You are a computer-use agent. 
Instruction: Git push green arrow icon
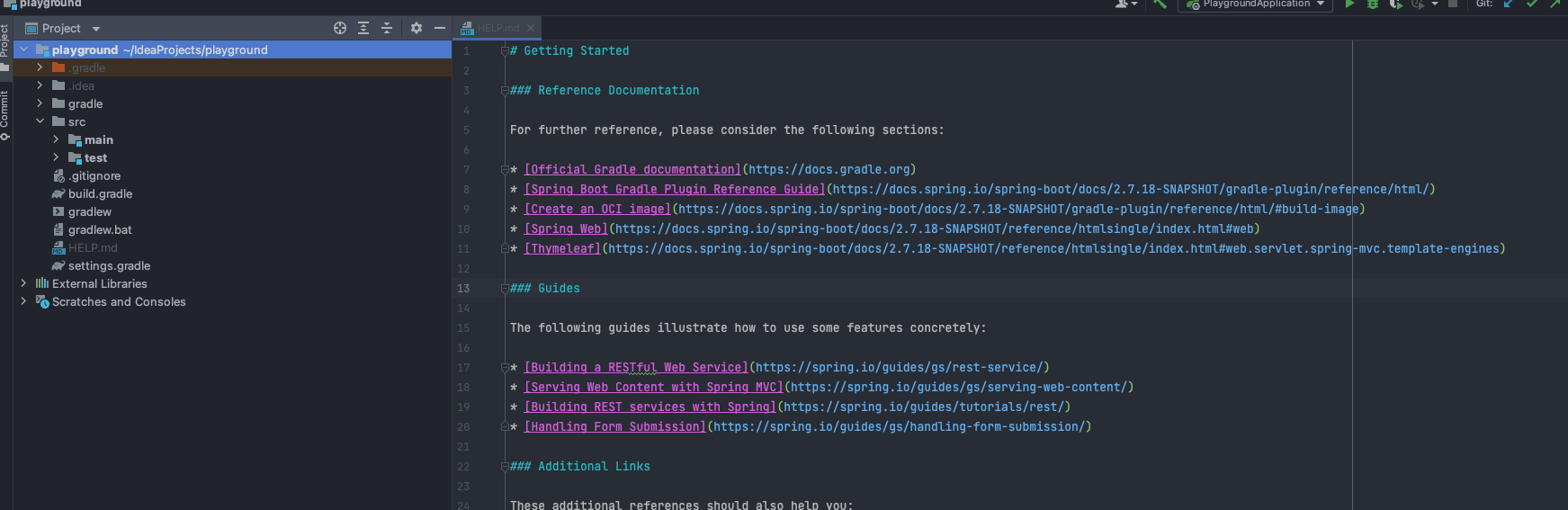pos(1555,4)
